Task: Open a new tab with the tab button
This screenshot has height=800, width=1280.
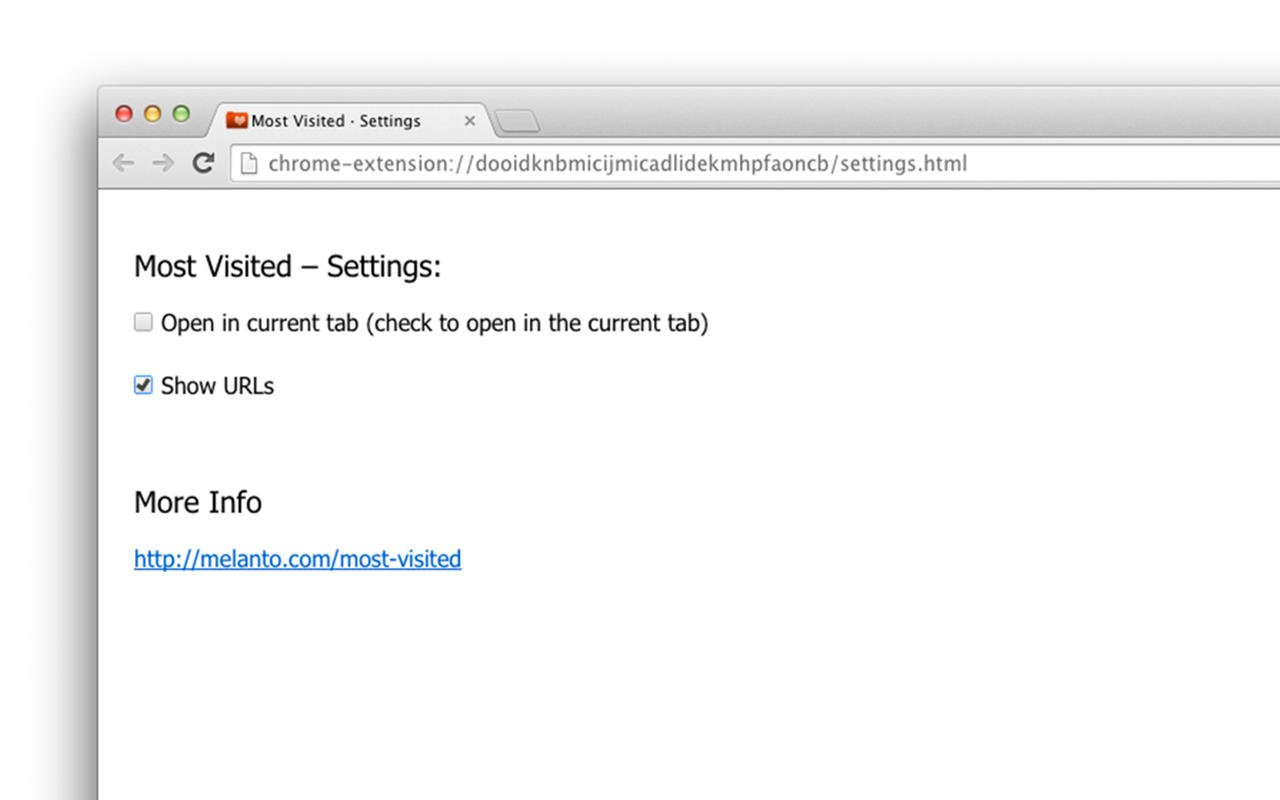Action: (517, 122)
